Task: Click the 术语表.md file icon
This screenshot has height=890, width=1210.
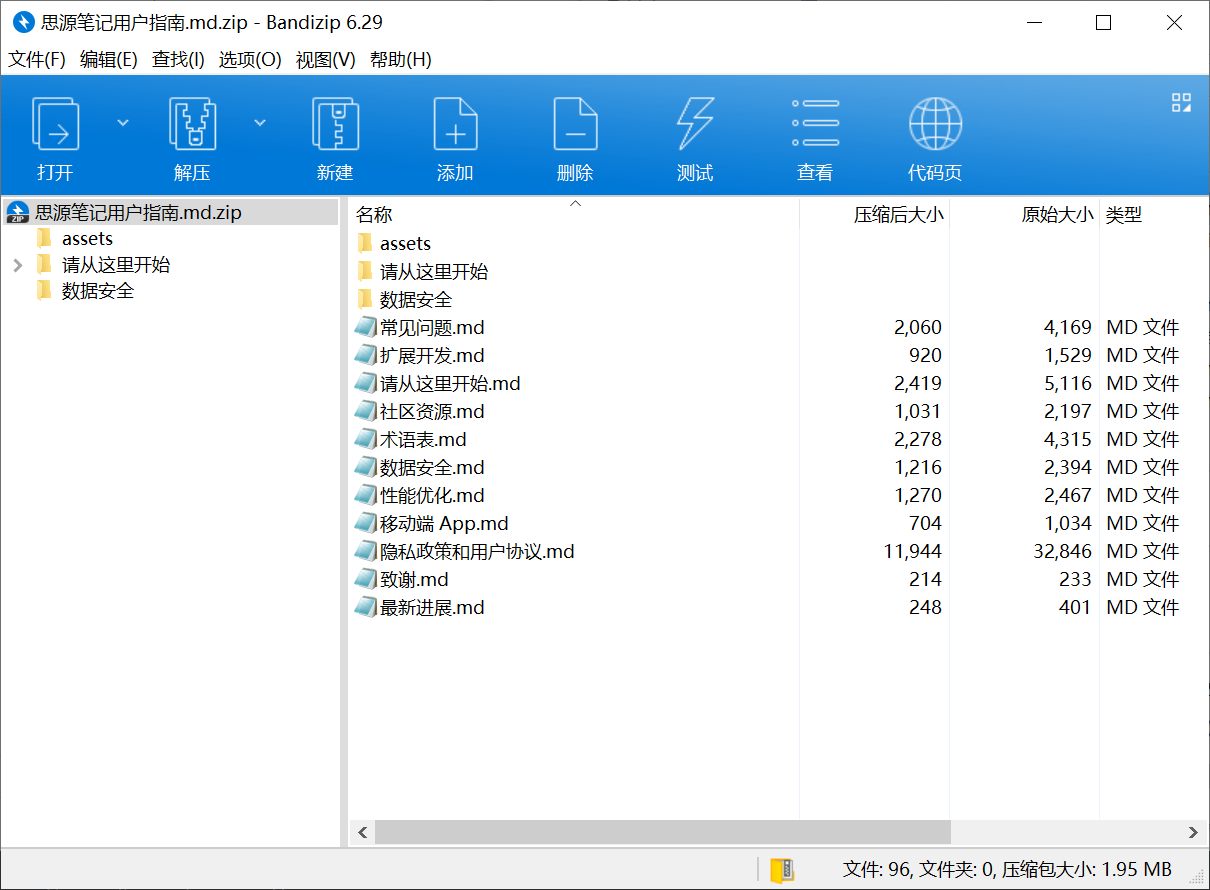Action: [x=366, y=439]
